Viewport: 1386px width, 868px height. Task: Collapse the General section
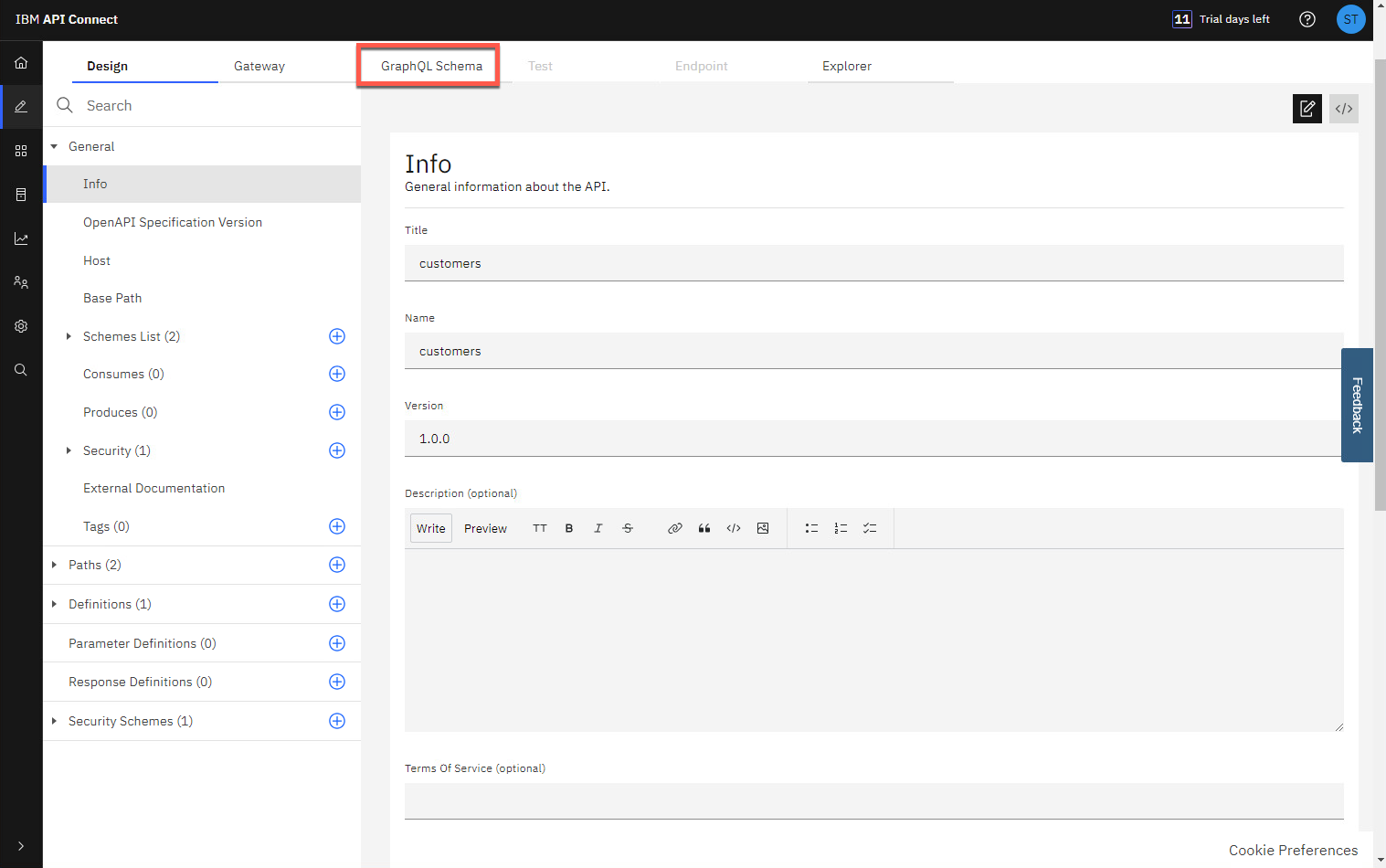pyautogui.click(x=54, y=146)
